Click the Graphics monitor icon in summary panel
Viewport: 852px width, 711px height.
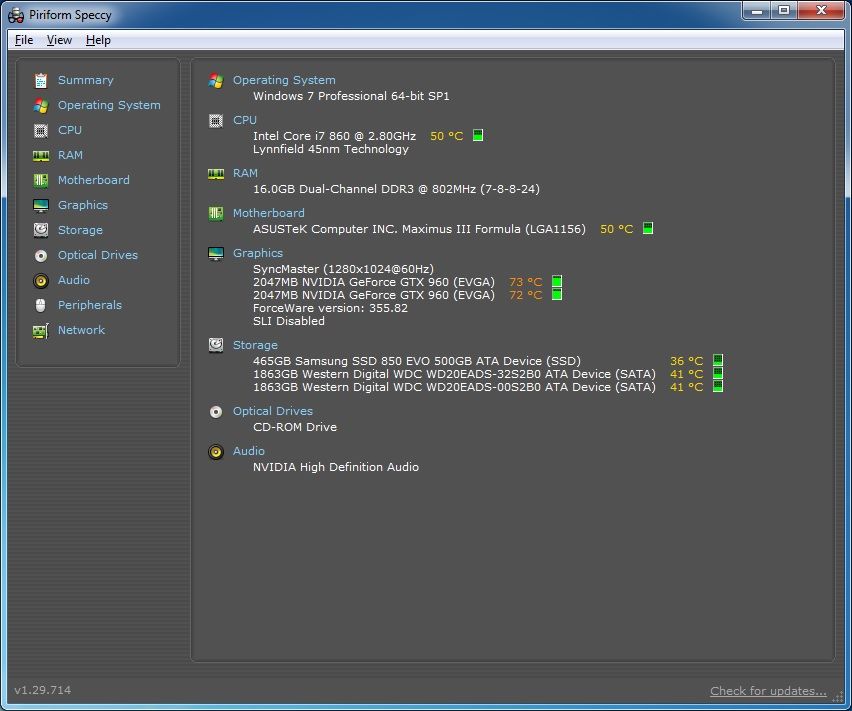click(x=216, y=254)
